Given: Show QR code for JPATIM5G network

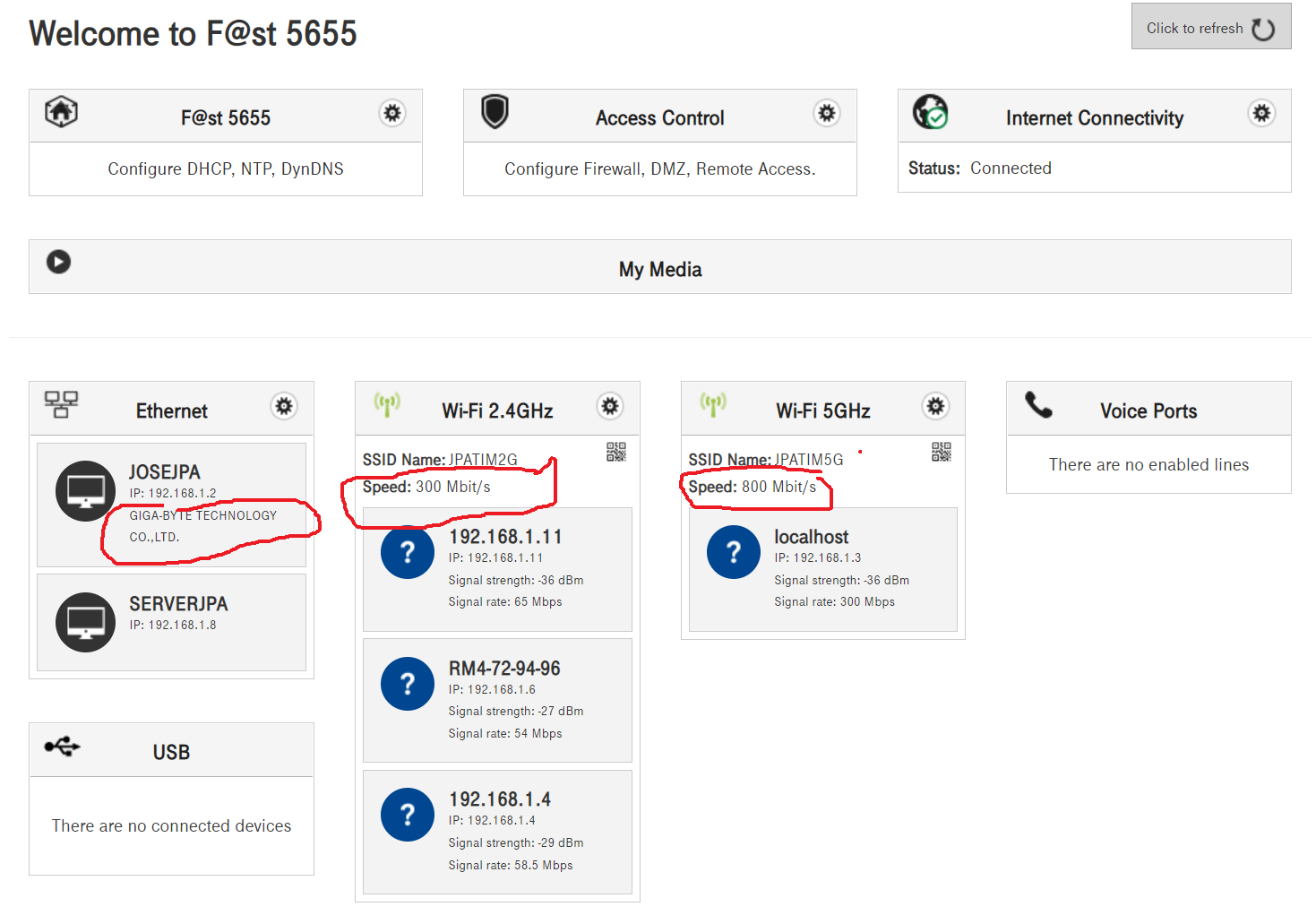Looking at the screenshot, I should (x=942, y=452).
